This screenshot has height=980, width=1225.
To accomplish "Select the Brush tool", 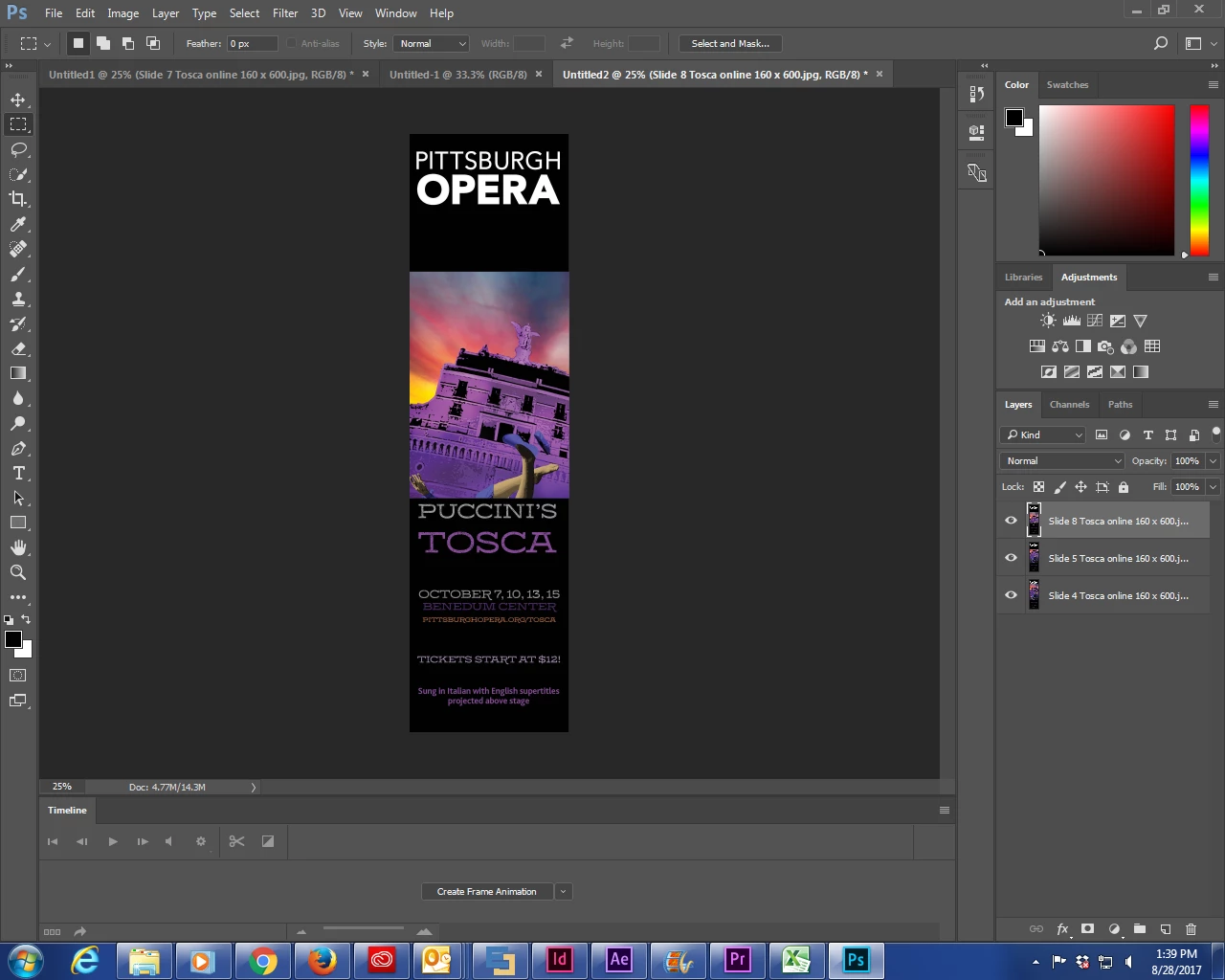I will tap(18, 274).
